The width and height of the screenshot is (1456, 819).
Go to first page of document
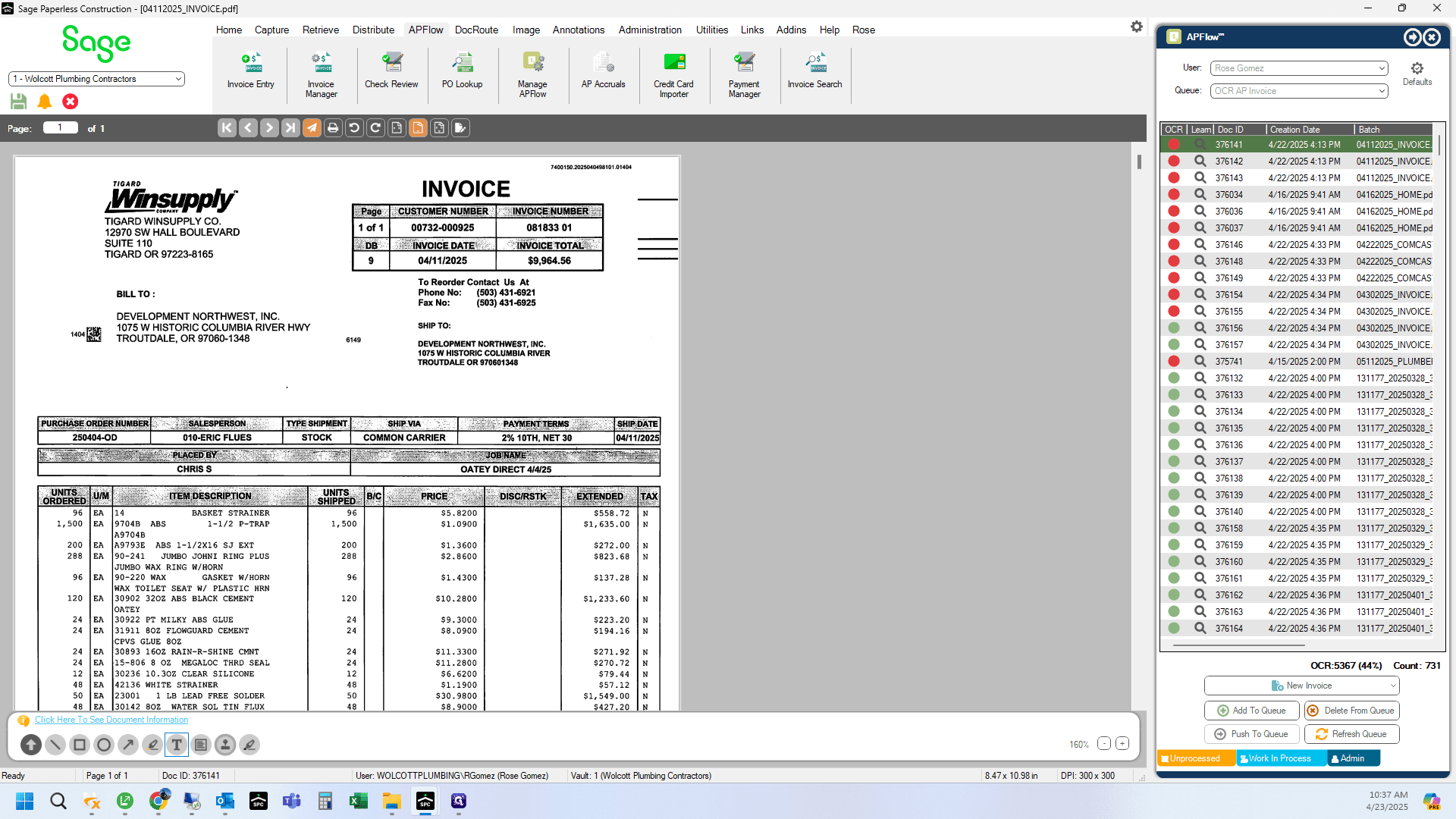227,128
